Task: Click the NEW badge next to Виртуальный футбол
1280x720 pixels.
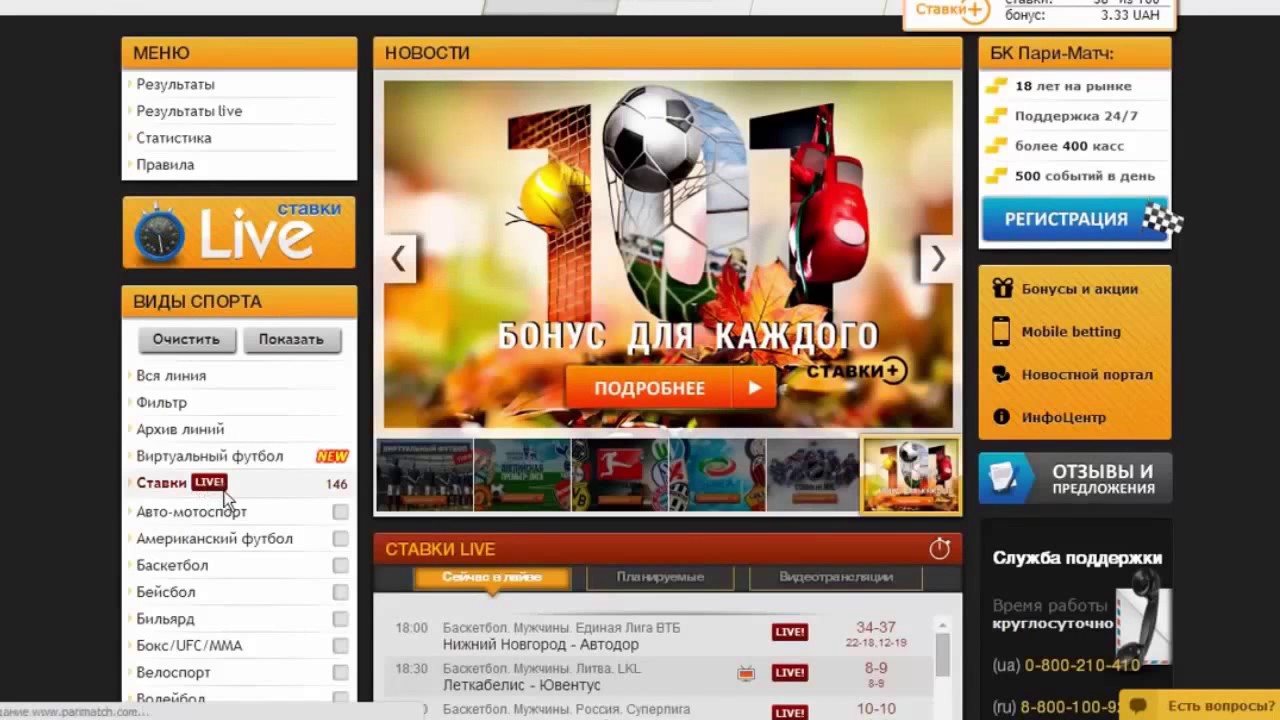Action: coord(332,456)
